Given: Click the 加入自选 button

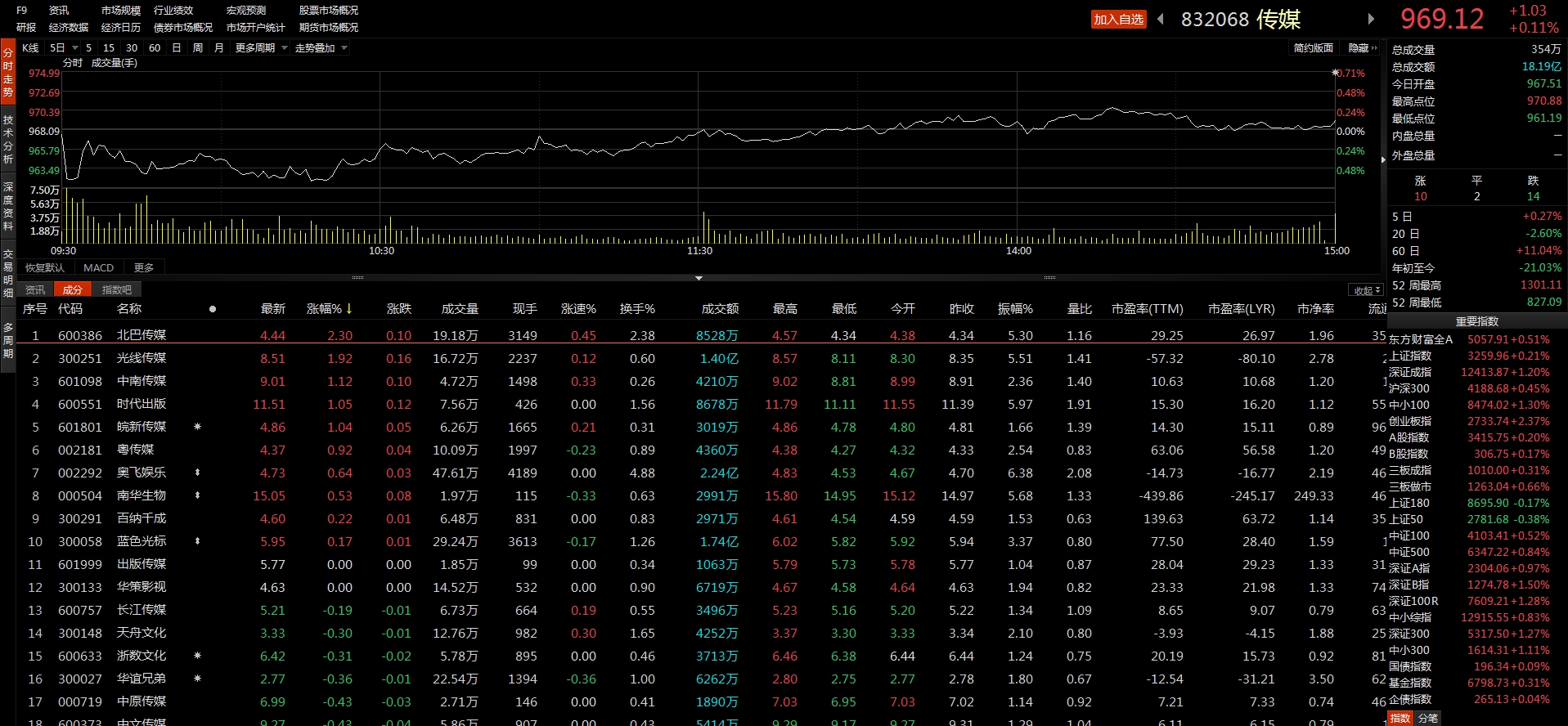Looking at the screenshot, I should tap(1118, 20).
